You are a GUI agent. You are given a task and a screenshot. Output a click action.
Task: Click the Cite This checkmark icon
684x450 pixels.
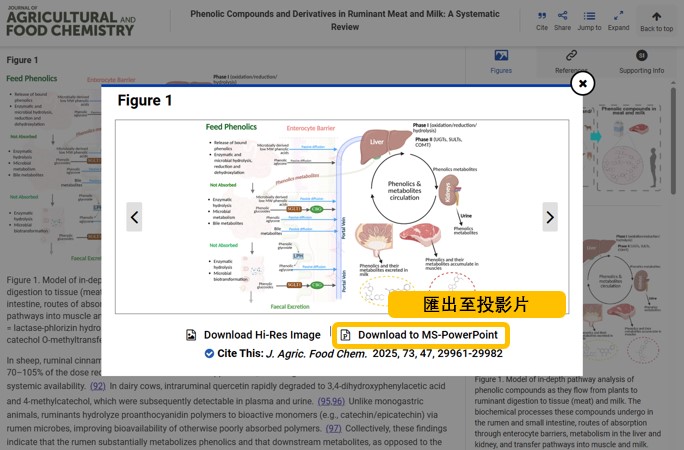[x=209, y=353]
